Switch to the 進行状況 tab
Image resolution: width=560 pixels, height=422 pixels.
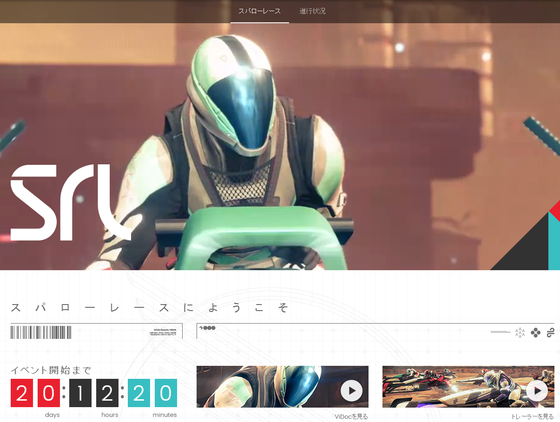(312, 11)
